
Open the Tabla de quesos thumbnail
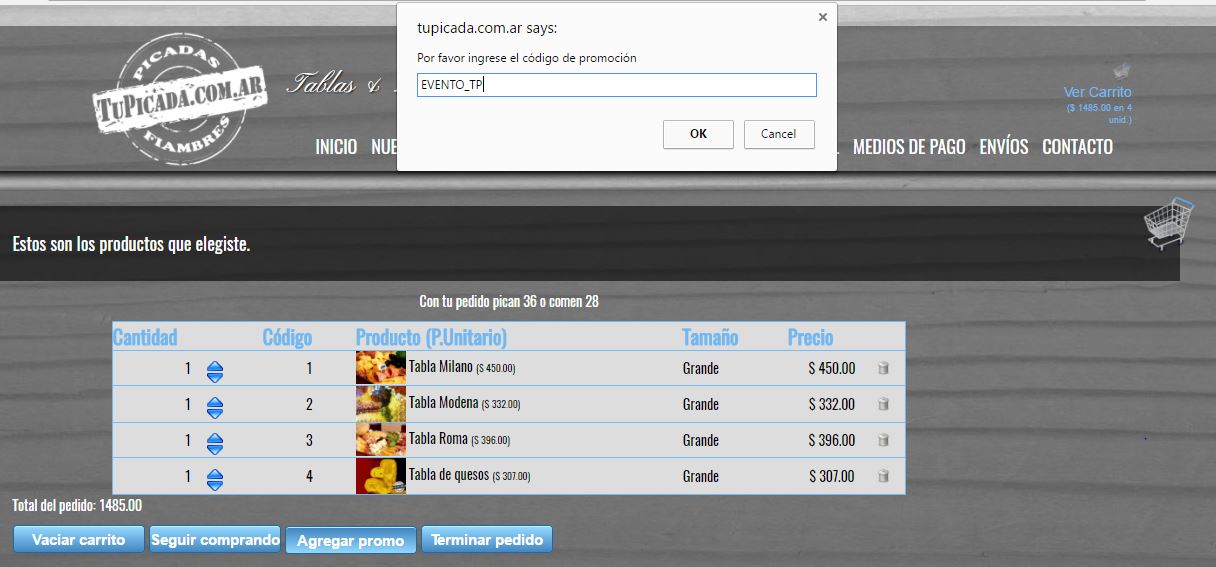point(381,476)
